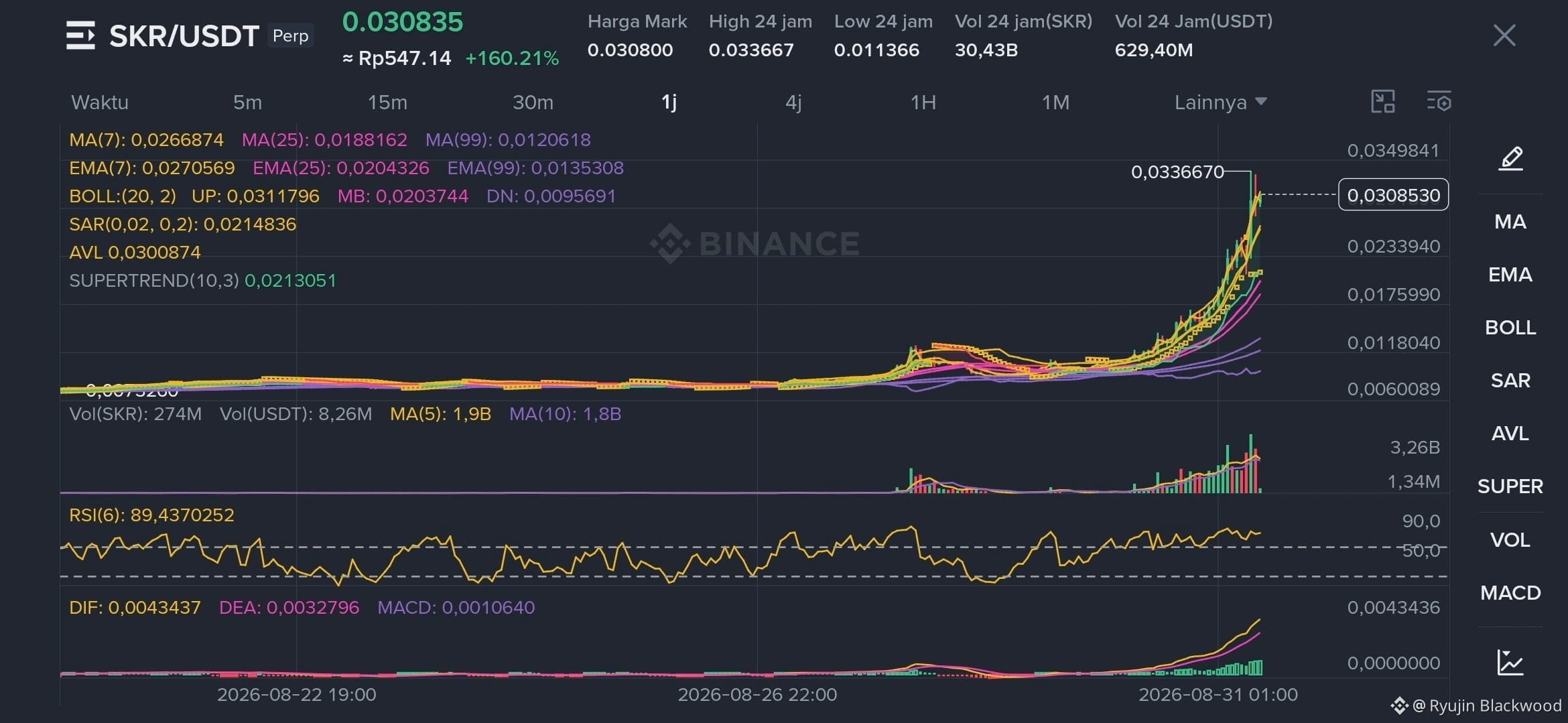This screenshot has height=723, width=1568.
Task: Open the chart settings icon
Action: 1439,102
